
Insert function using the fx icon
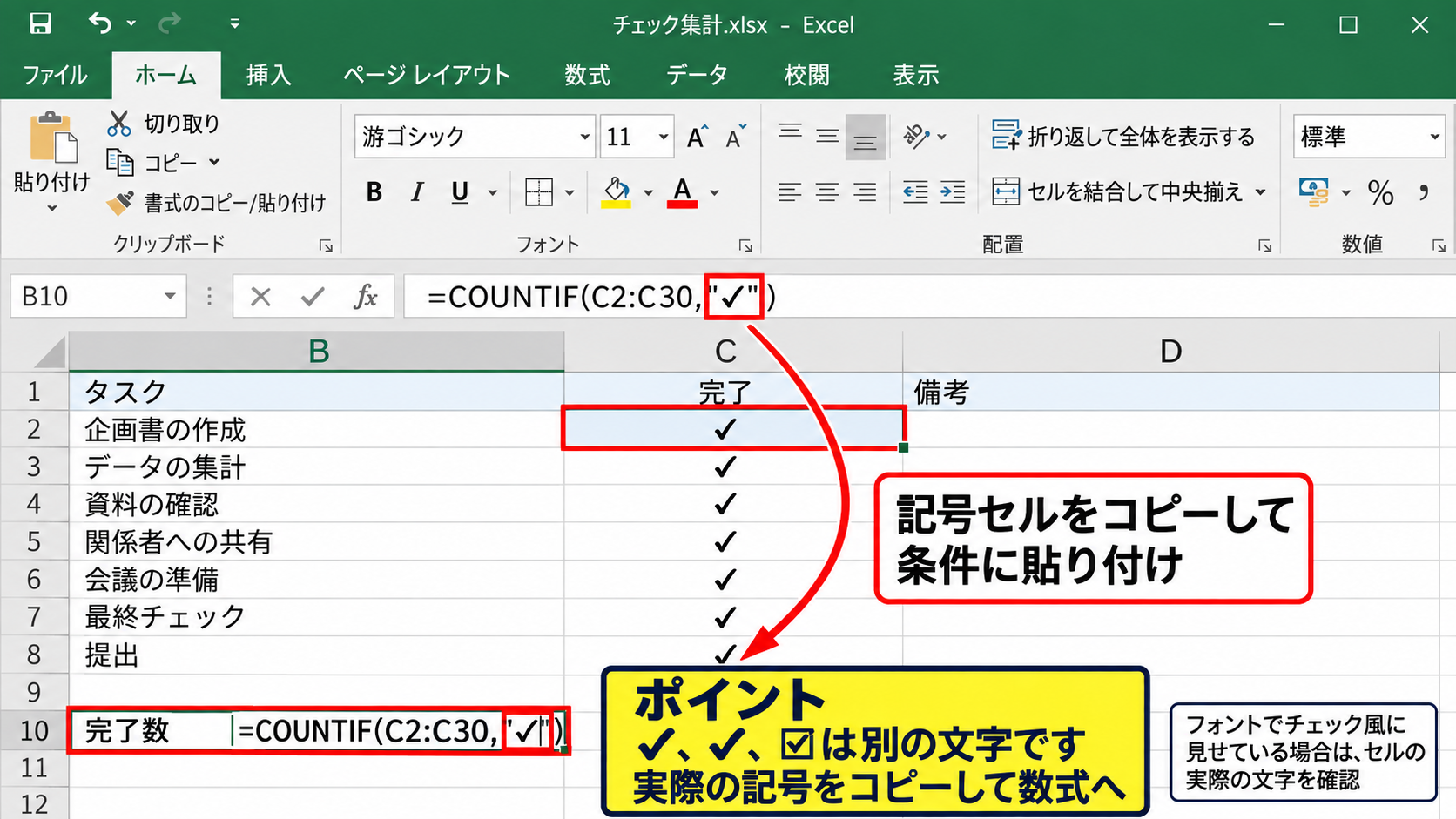click(x=366, y=297)
